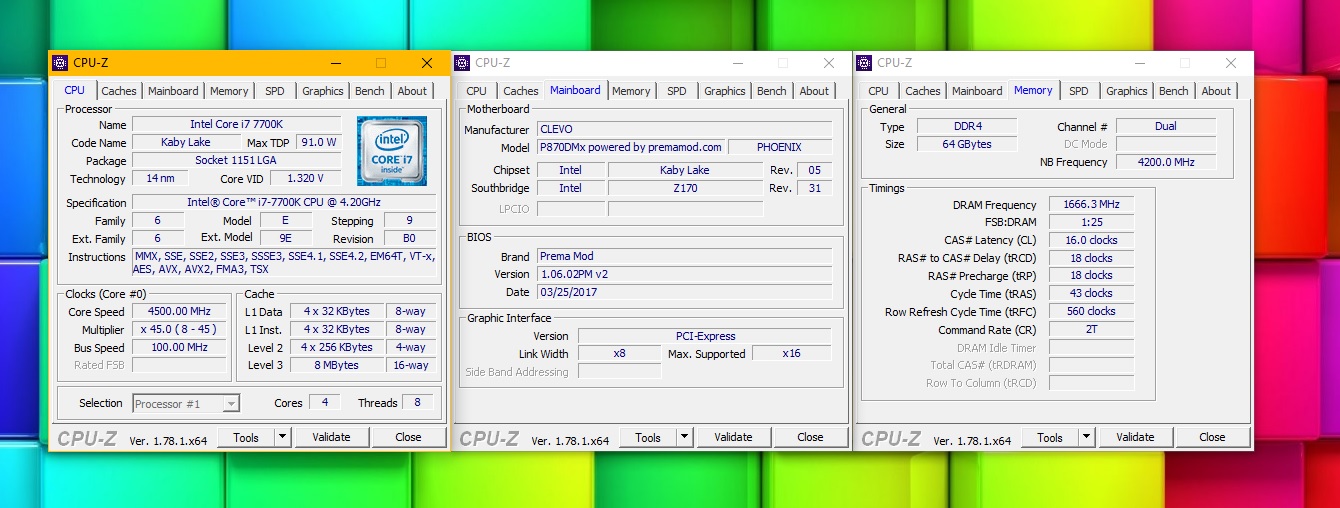Expand the Tools dropdown arrow in the CPU window

coord(282,437)
